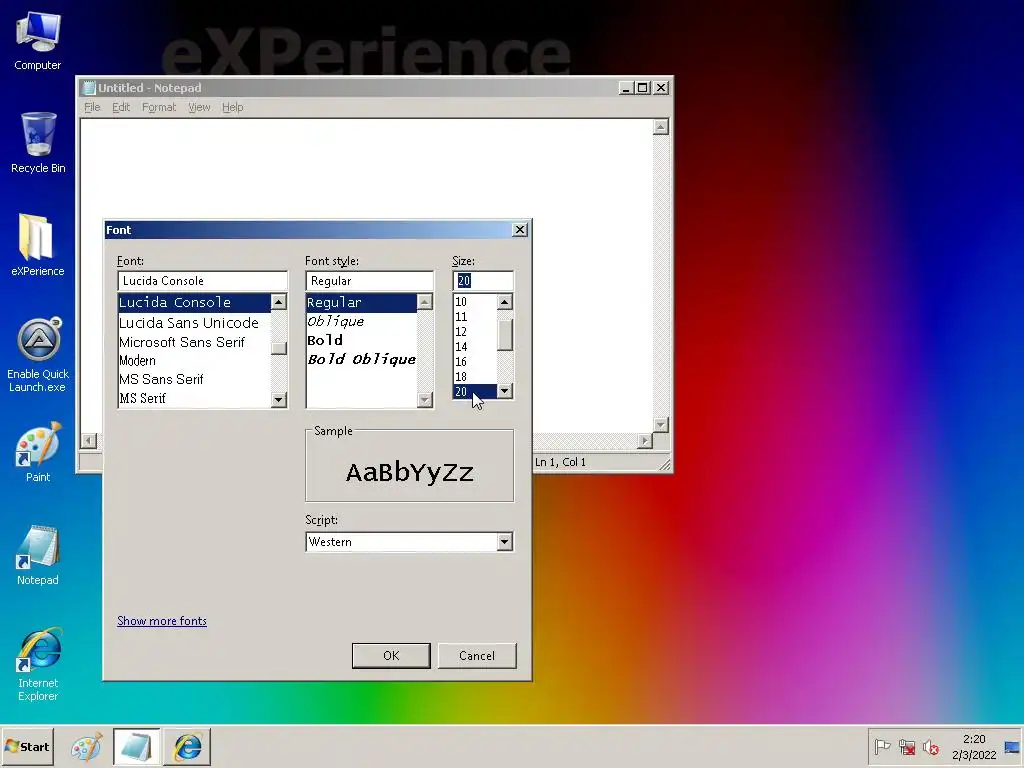Click the Font name input field
The image size is (1024, 768).
tap(202, 281)
